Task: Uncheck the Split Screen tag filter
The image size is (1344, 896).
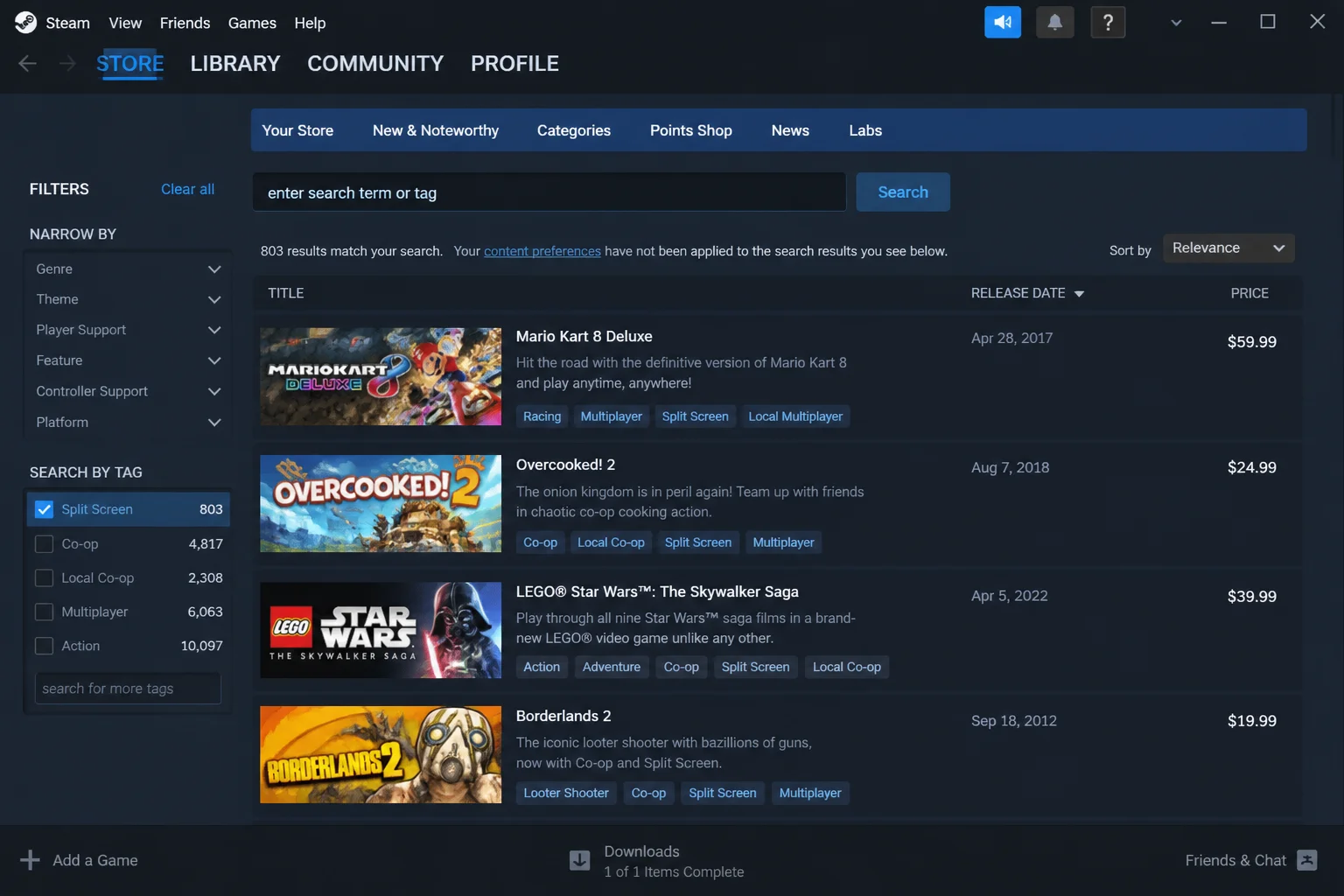Action: pos(44,509)
